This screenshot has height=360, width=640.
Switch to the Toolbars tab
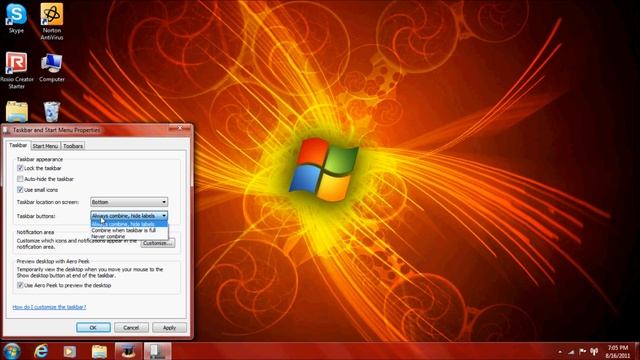(73, 146)
